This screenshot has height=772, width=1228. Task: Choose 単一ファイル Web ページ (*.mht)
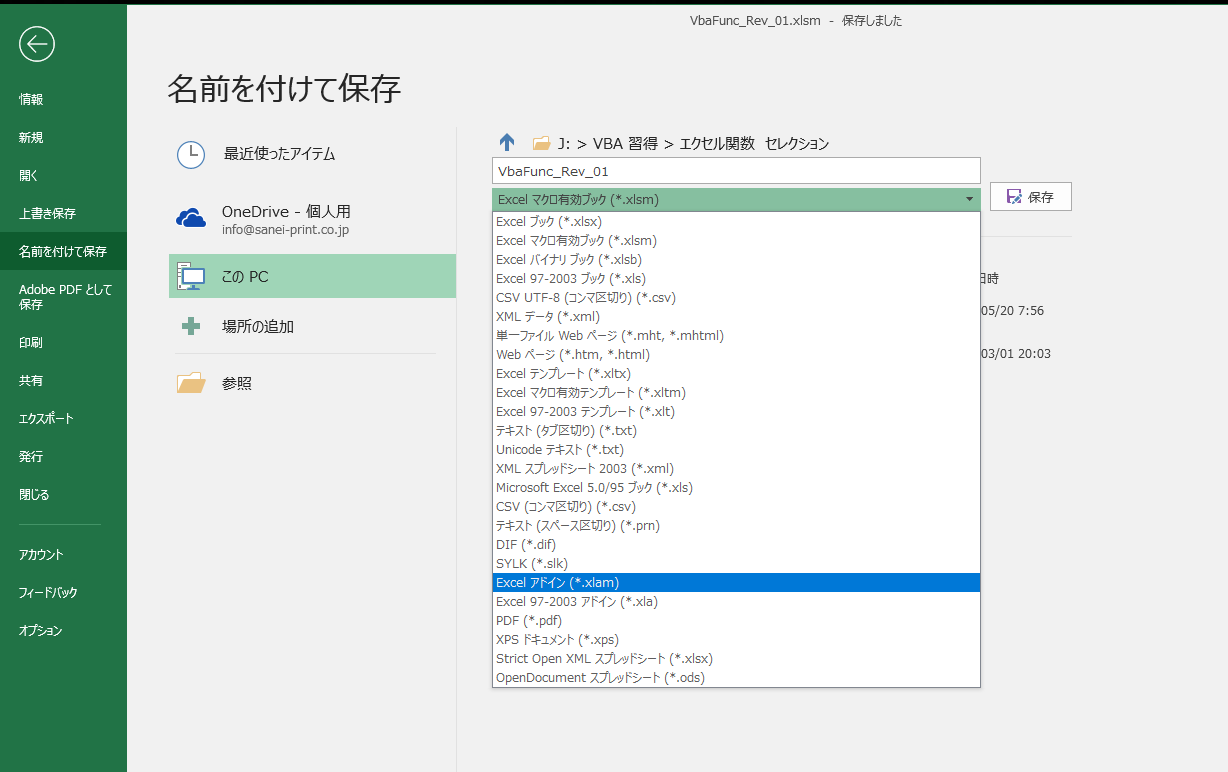(x=736, y=335)
